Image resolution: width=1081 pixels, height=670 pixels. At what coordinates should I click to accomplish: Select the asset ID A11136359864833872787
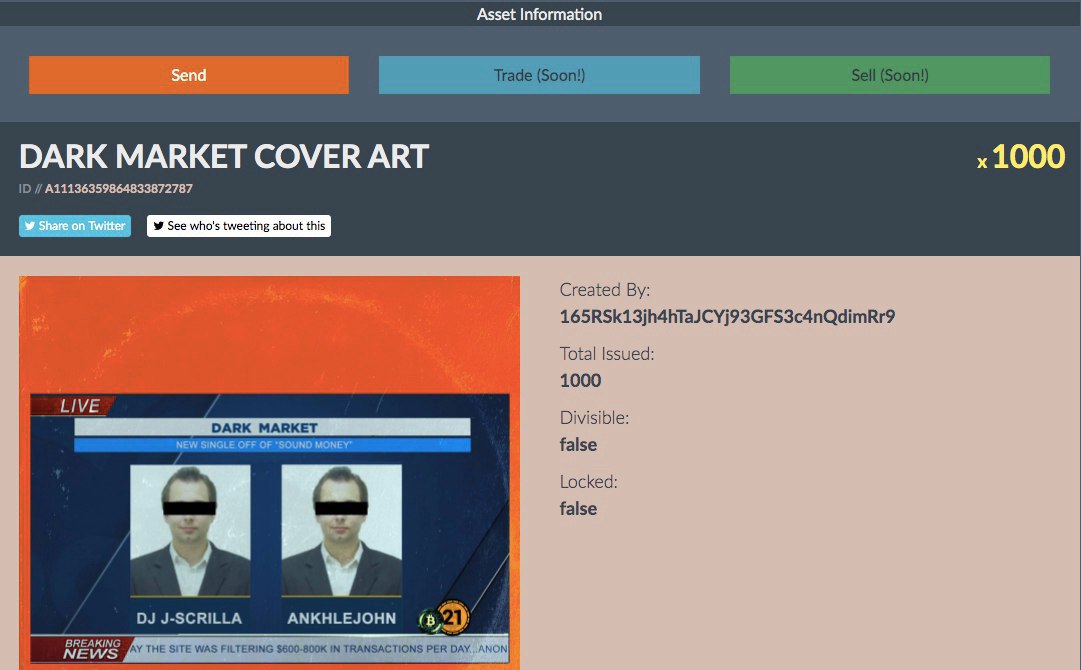(x=119, y=188)
